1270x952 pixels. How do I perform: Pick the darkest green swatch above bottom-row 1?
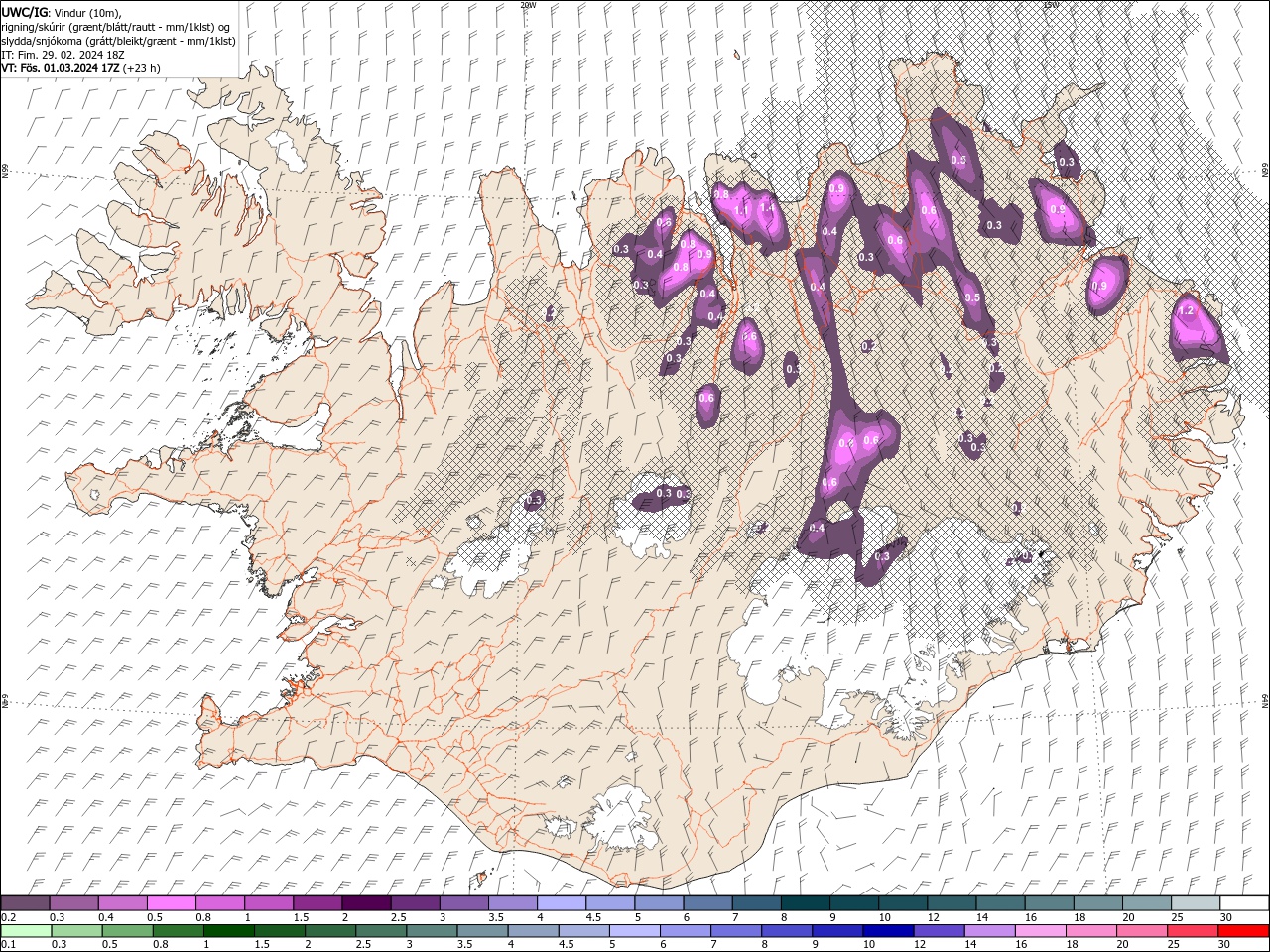pos(227,931)
